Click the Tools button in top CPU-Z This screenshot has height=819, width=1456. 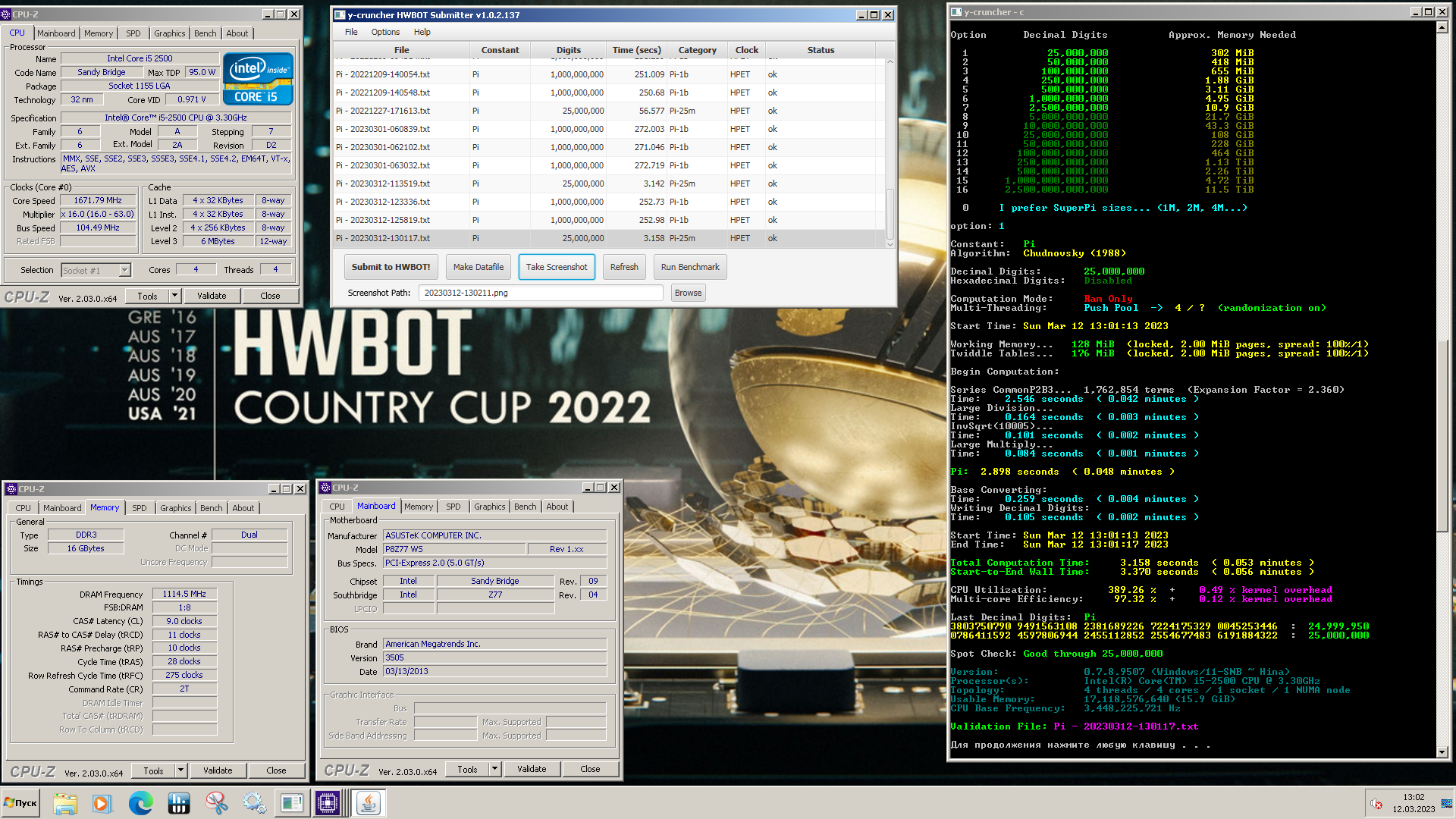[x=148, y=296]
